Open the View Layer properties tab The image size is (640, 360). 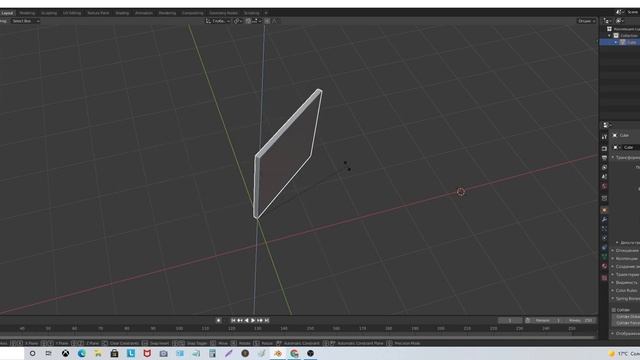pos(604,167)
